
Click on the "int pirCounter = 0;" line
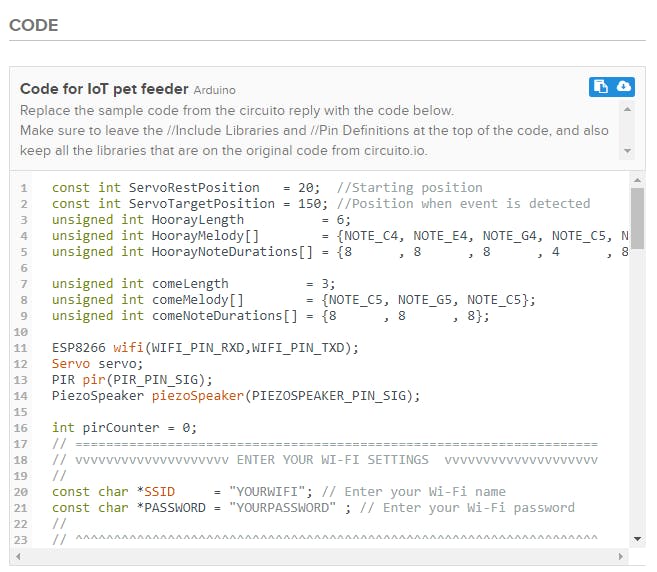click(x=124, y=427)
